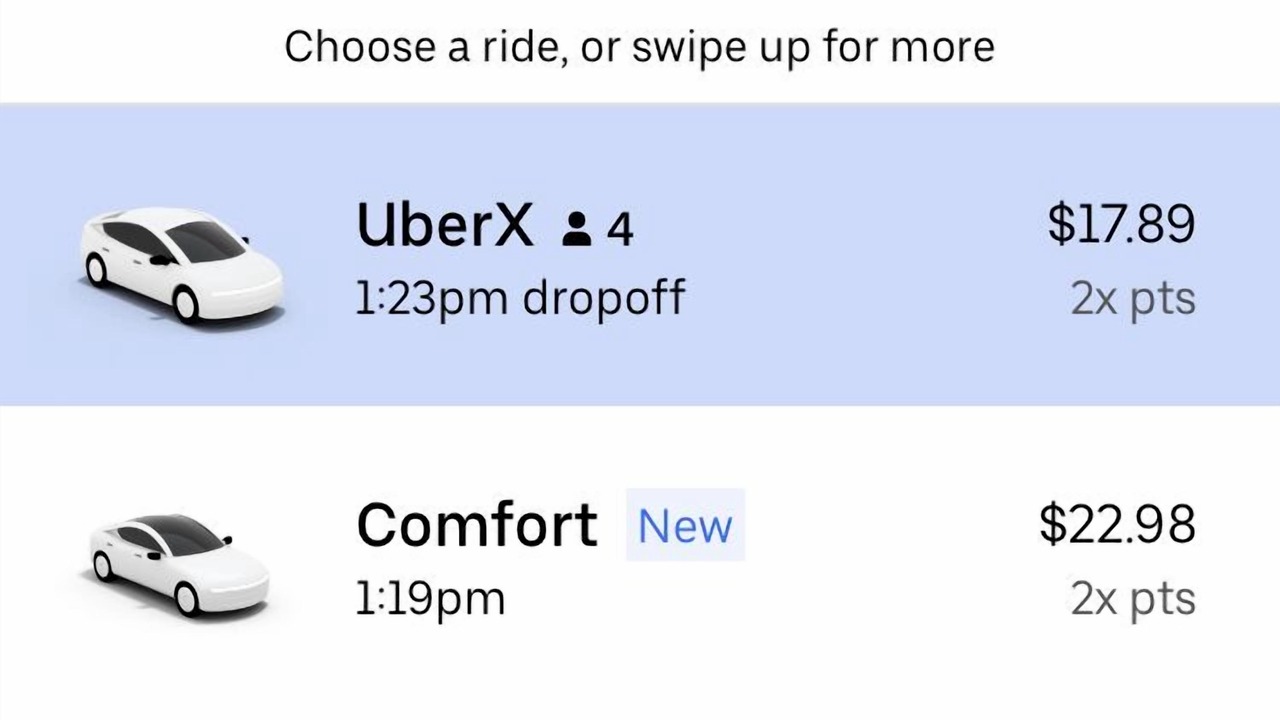Tap the $22.98 Comfort price
Screen dimensions: 1280x720
(x=1117, y=523)
